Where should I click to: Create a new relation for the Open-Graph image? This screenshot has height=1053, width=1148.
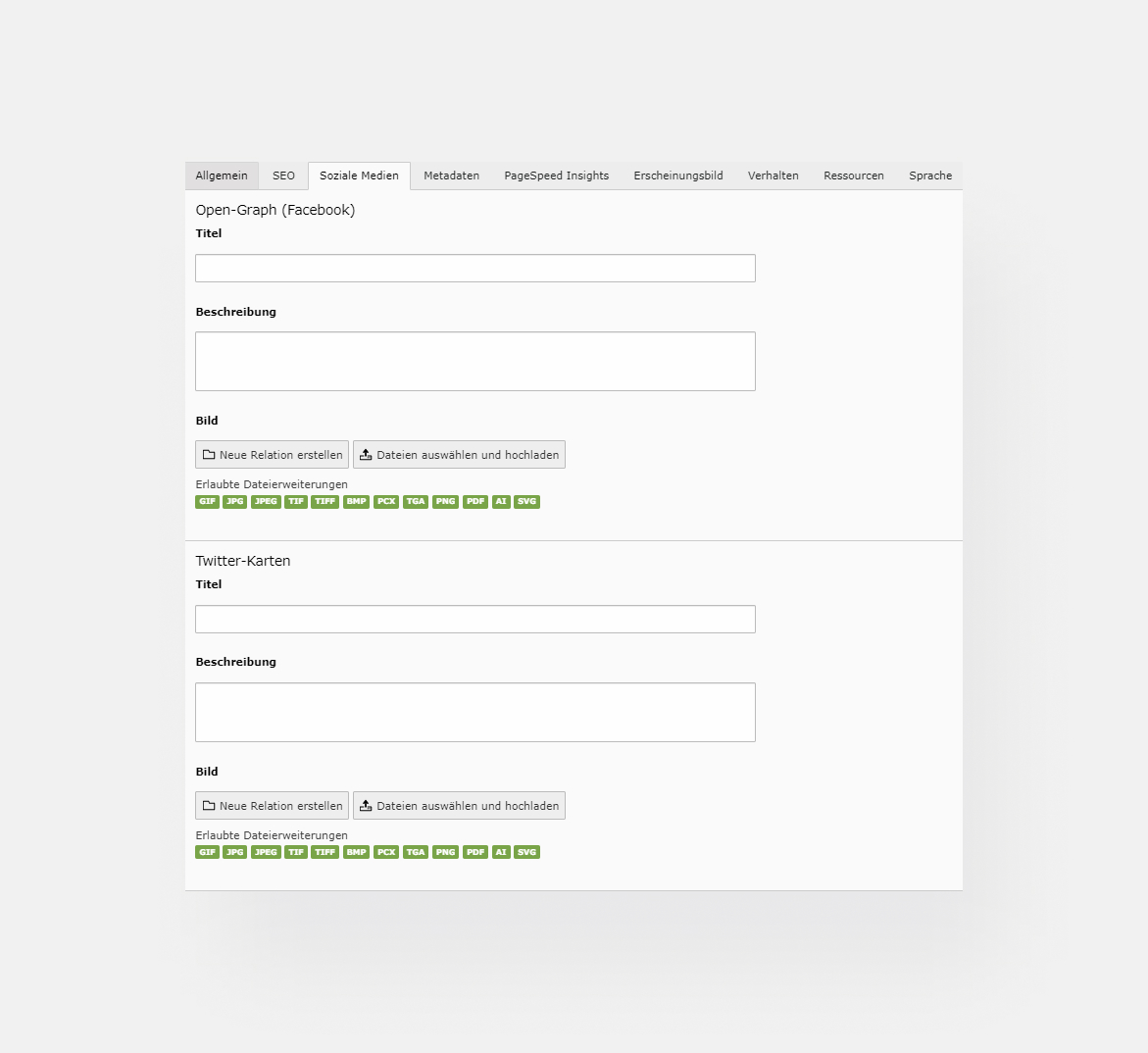272,454
